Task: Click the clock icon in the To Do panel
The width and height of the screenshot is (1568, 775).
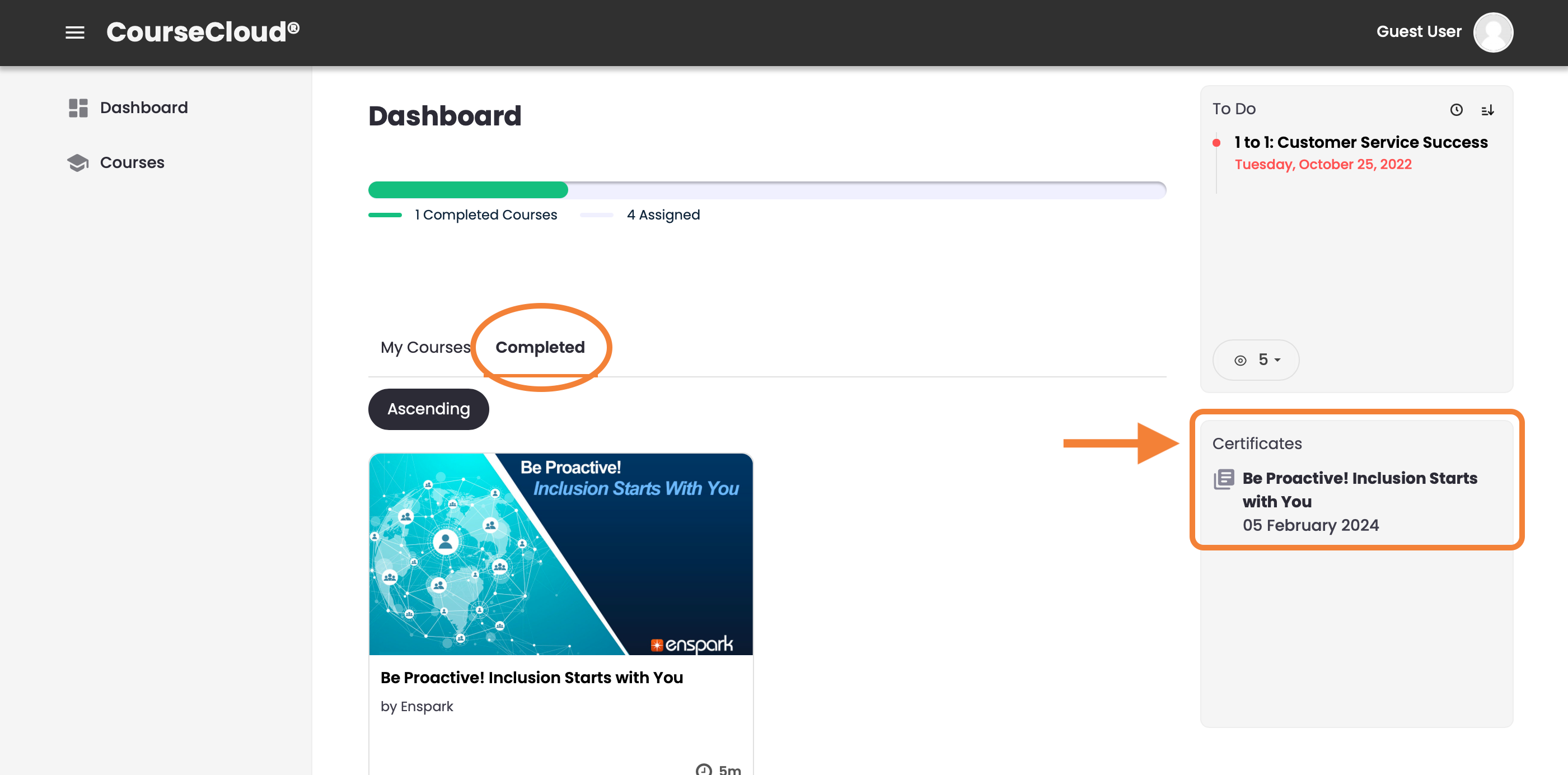Action: pos(1457,110)
